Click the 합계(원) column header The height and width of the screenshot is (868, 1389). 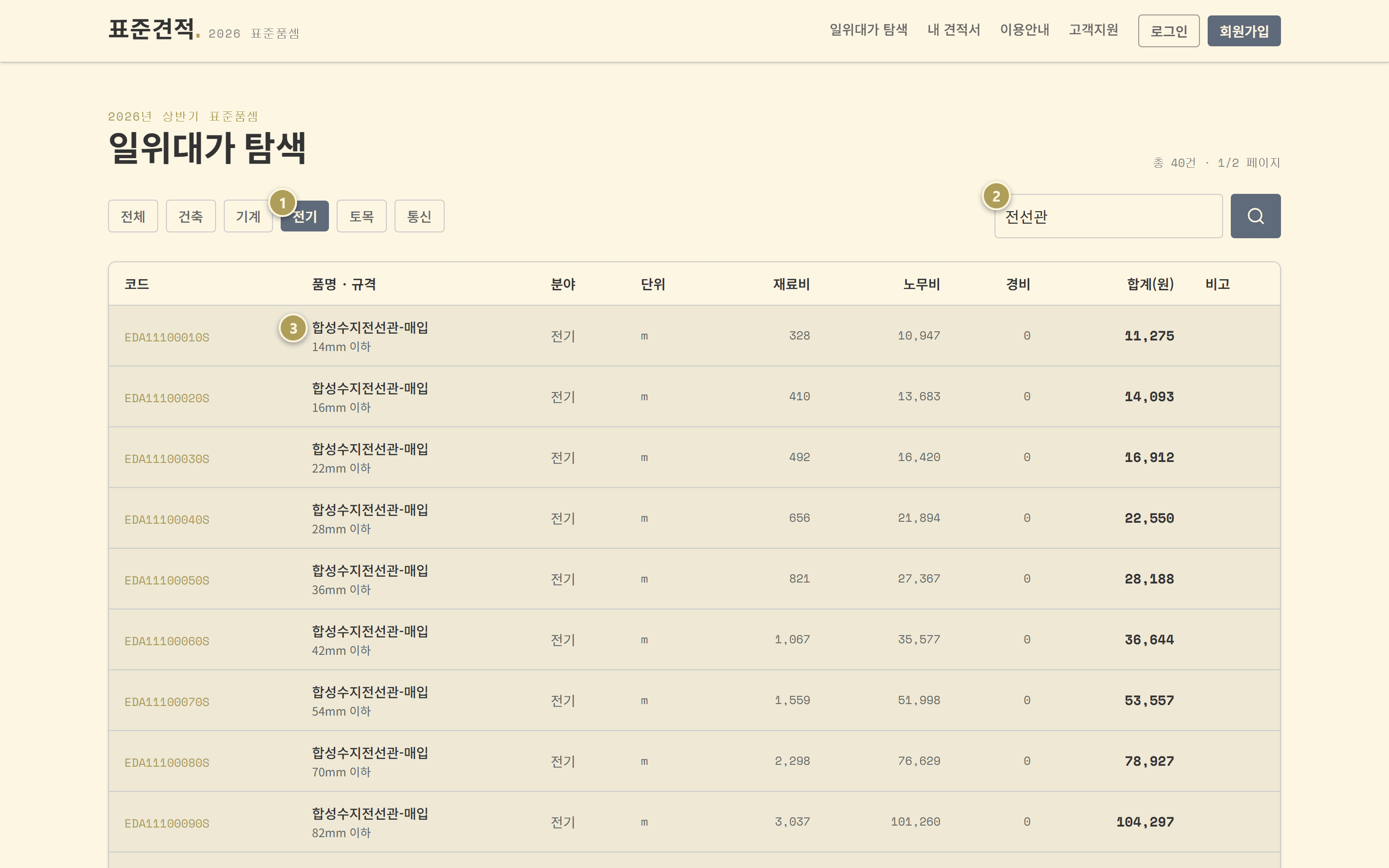tap(1150, 284)
